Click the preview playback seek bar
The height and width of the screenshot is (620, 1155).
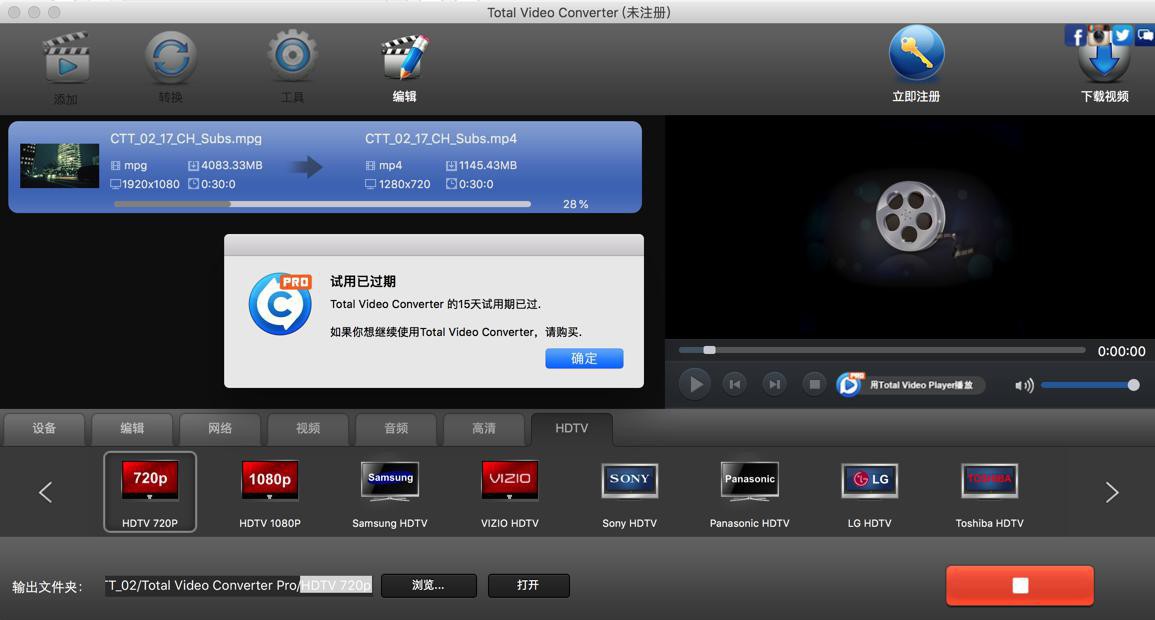882,350
